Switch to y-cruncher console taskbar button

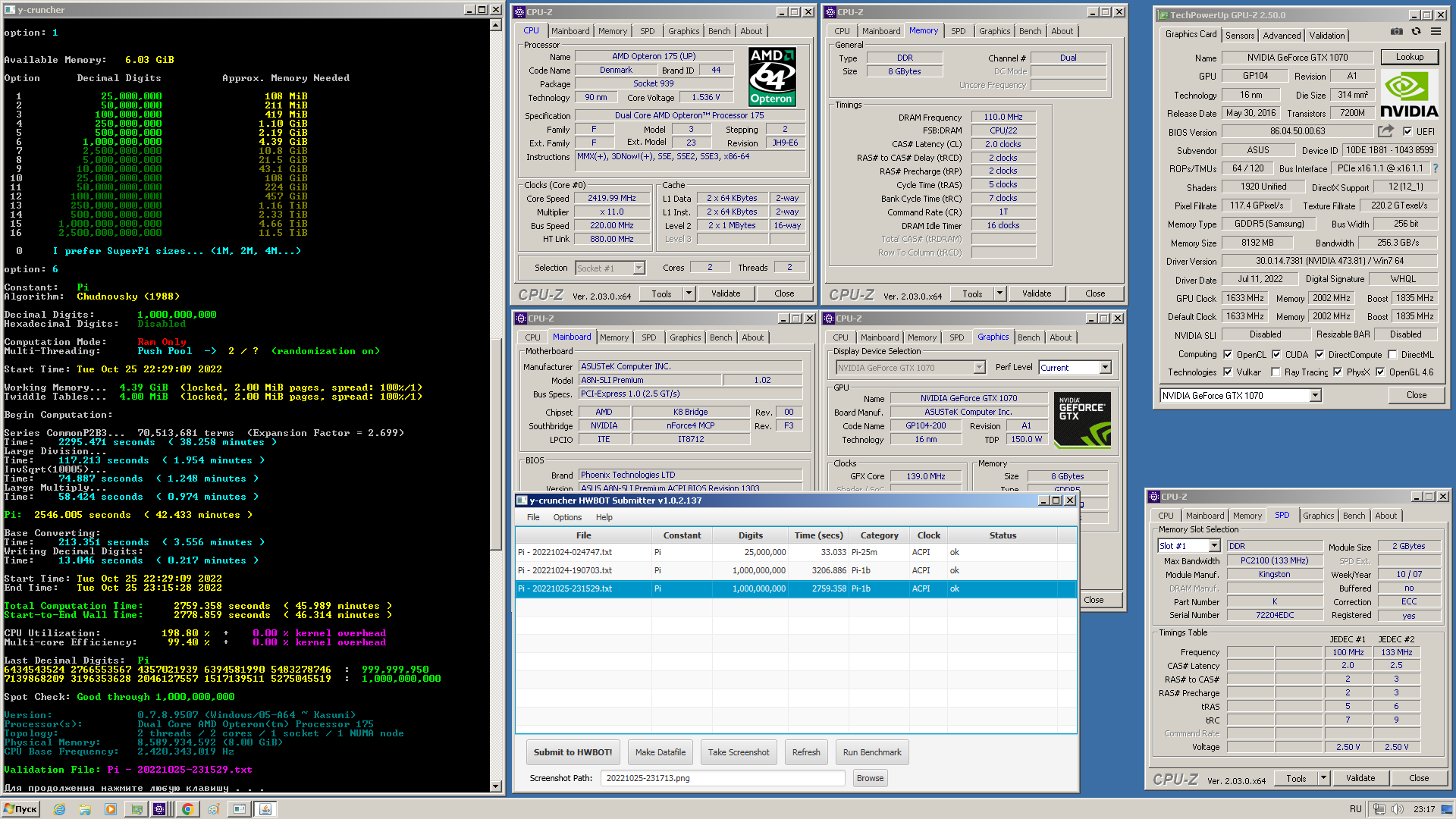point(240,809)
